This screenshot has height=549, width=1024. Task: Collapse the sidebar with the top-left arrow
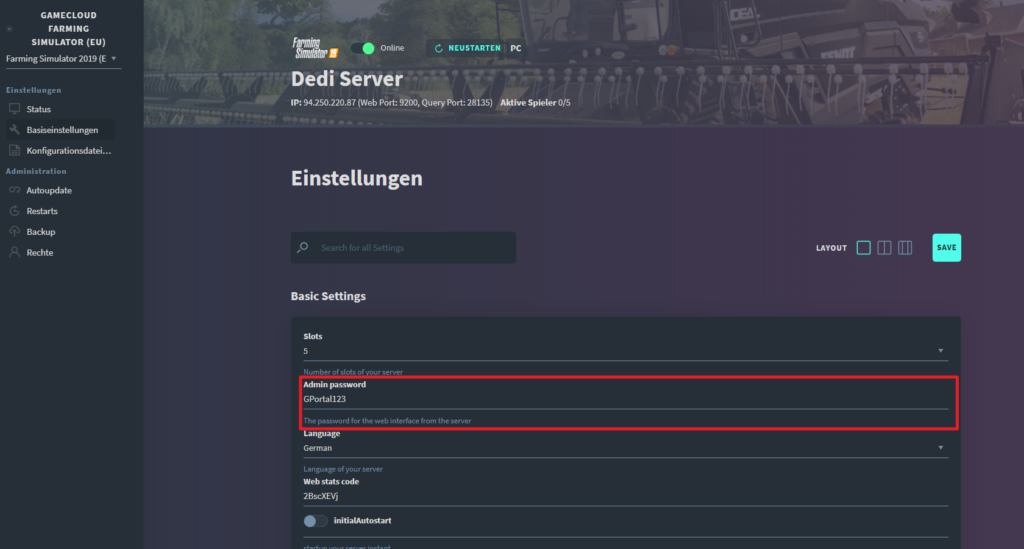(x=9, y=29)
